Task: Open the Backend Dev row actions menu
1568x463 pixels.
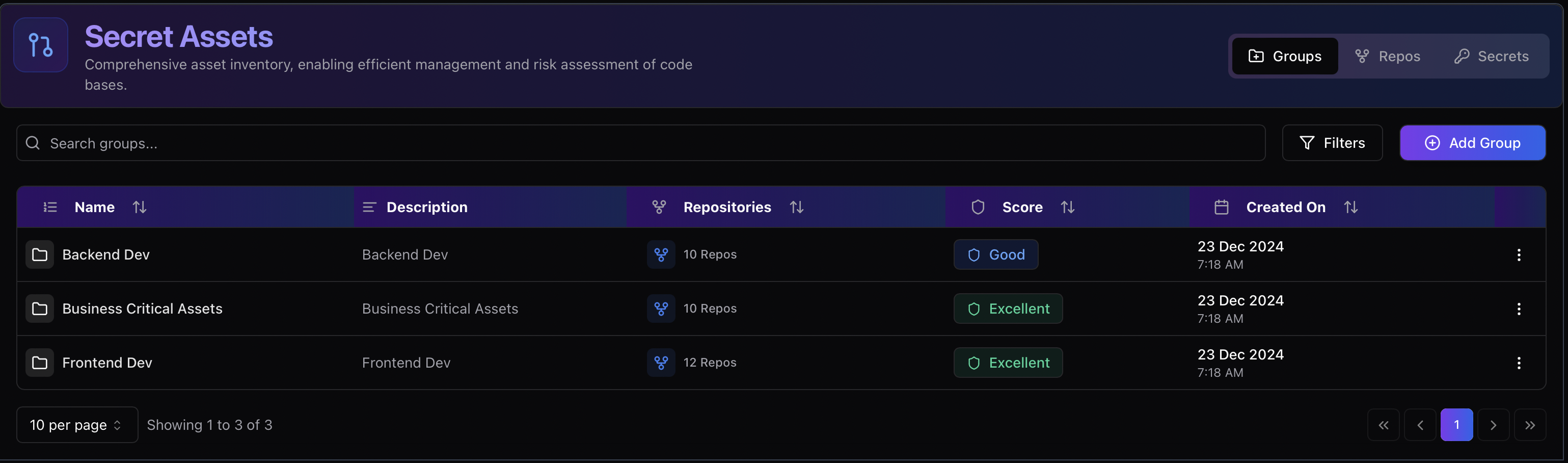Action: 1518,254
